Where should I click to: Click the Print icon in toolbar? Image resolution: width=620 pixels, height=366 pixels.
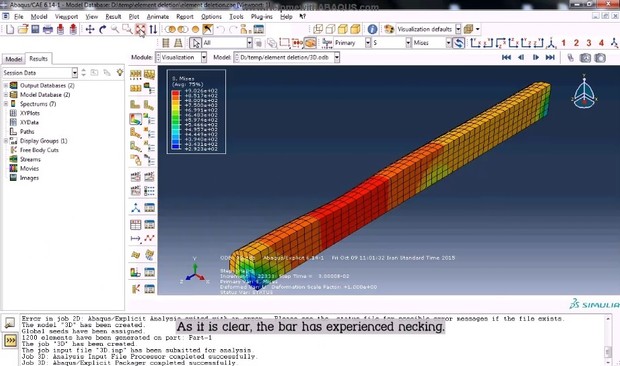pyautogui.click(x=48, y=29)
